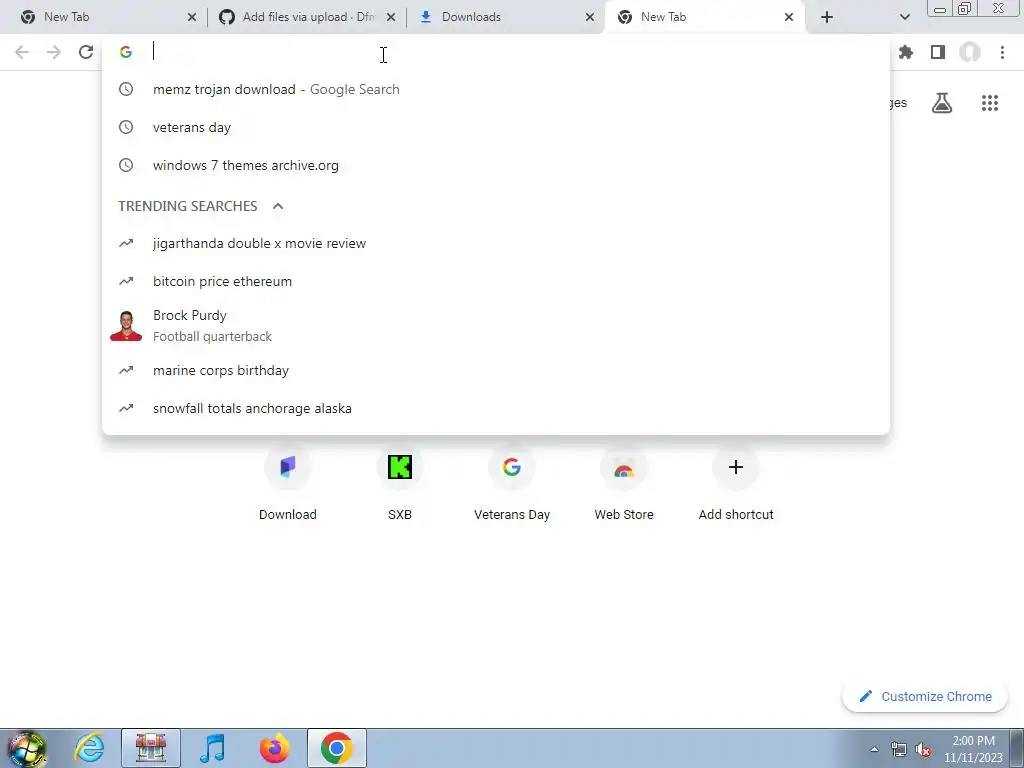Click trending icon beside bitcoin price ethereum
The image size is (1024, 768).
[x=126, y=281]
